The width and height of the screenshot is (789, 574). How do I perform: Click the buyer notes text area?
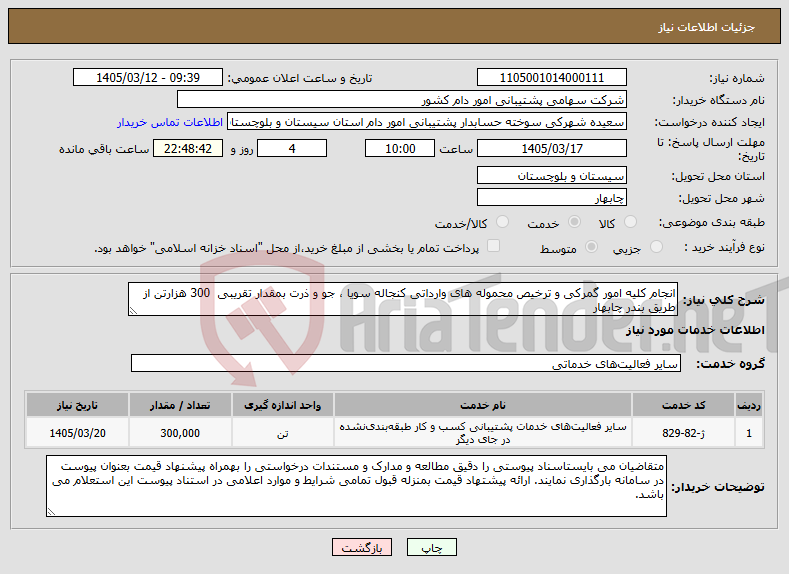(356, 486)
